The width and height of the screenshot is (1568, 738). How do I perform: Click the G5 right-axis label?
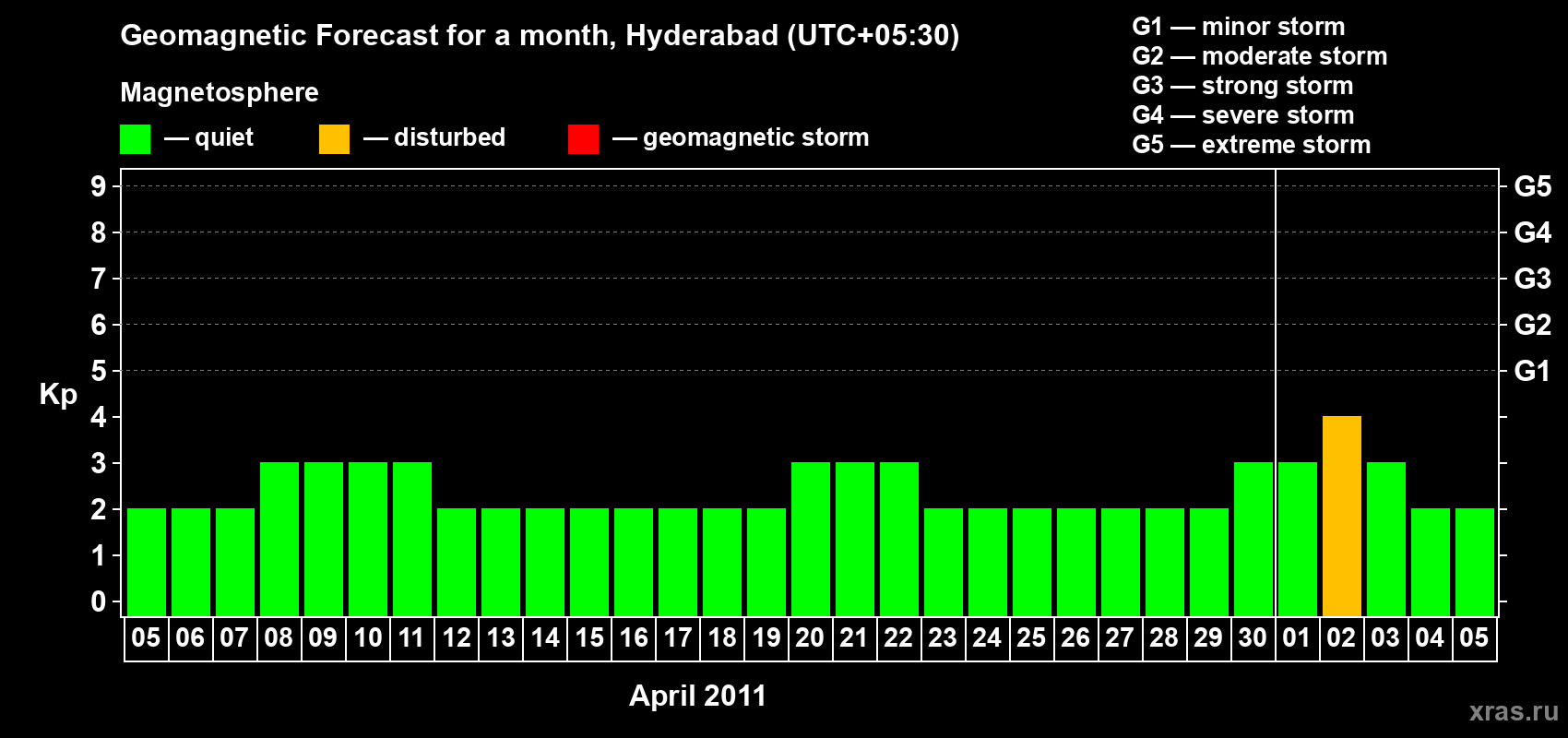(x=1533, y=186)
